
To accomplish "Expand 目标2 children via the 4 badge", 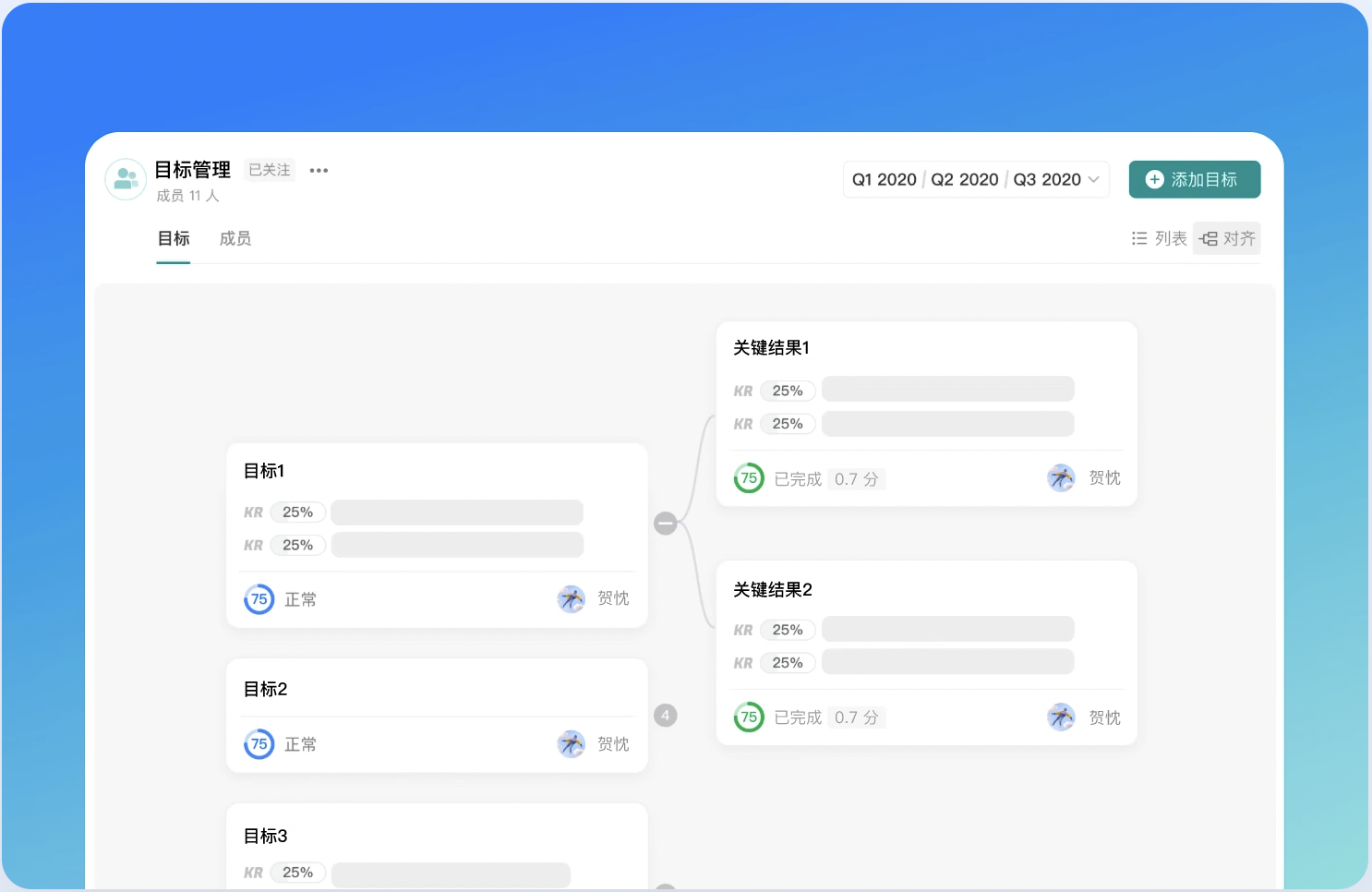I will point(666,716).
